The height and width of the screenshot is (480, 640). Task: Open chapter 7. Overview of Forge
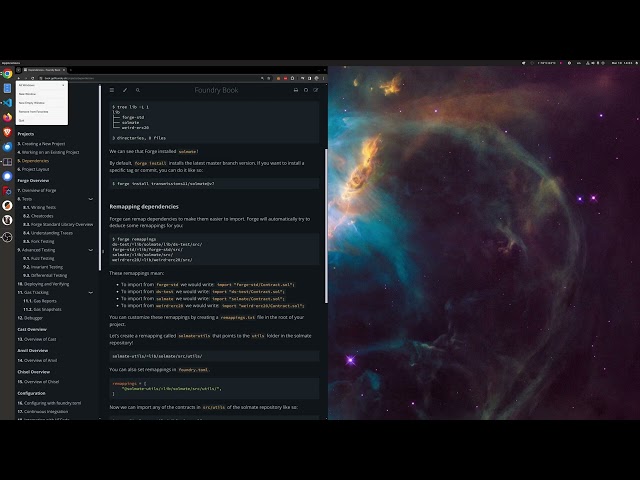(37, 191)
